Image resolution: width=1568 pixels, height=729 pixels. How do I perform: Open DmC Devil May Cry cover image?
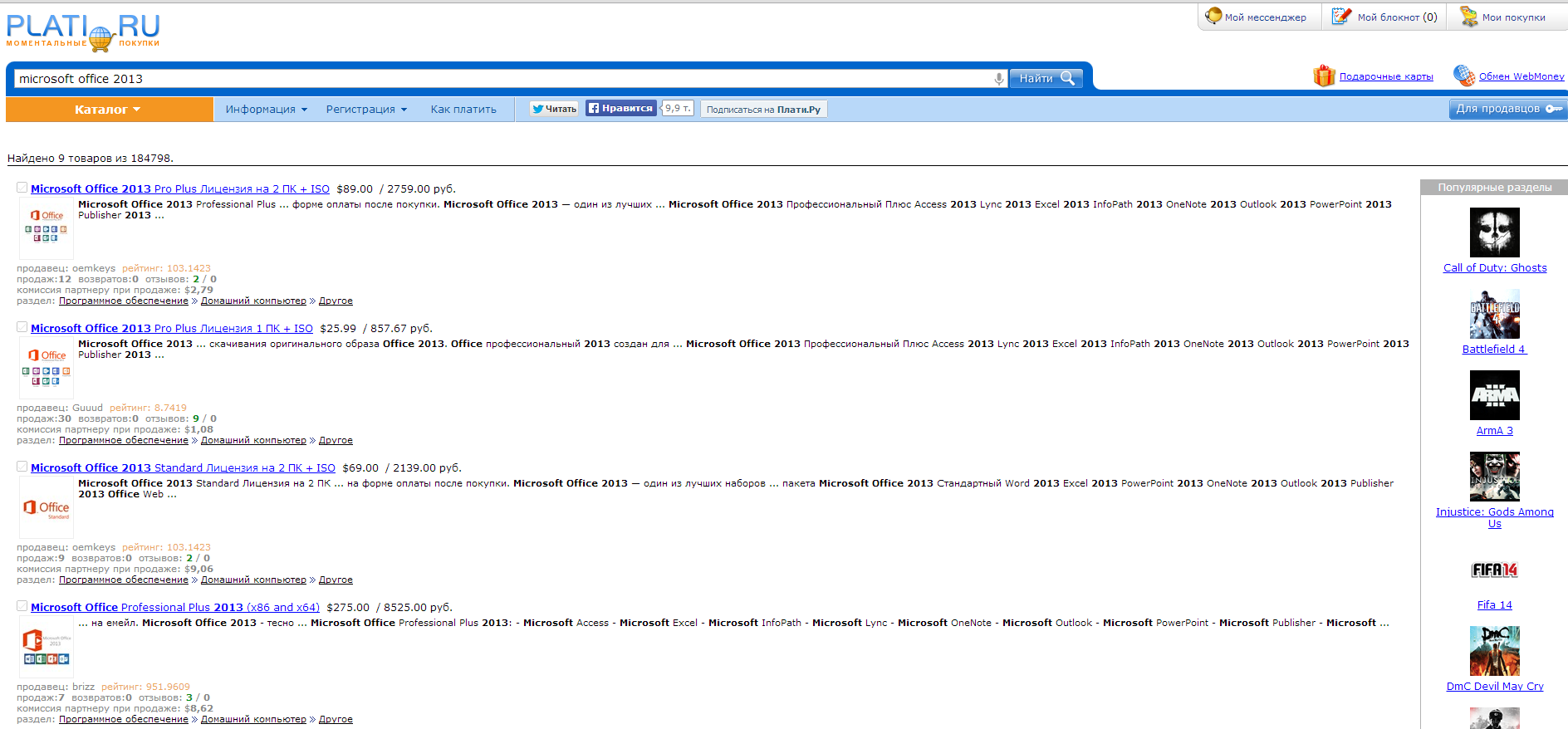click(x=1495, y=651)
